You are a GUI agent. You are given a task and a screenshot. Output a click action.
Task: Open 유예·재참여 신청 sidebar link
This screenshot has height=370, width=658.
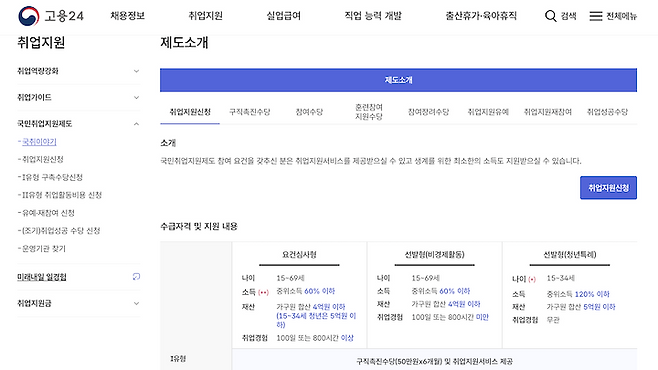click(48, 213)
